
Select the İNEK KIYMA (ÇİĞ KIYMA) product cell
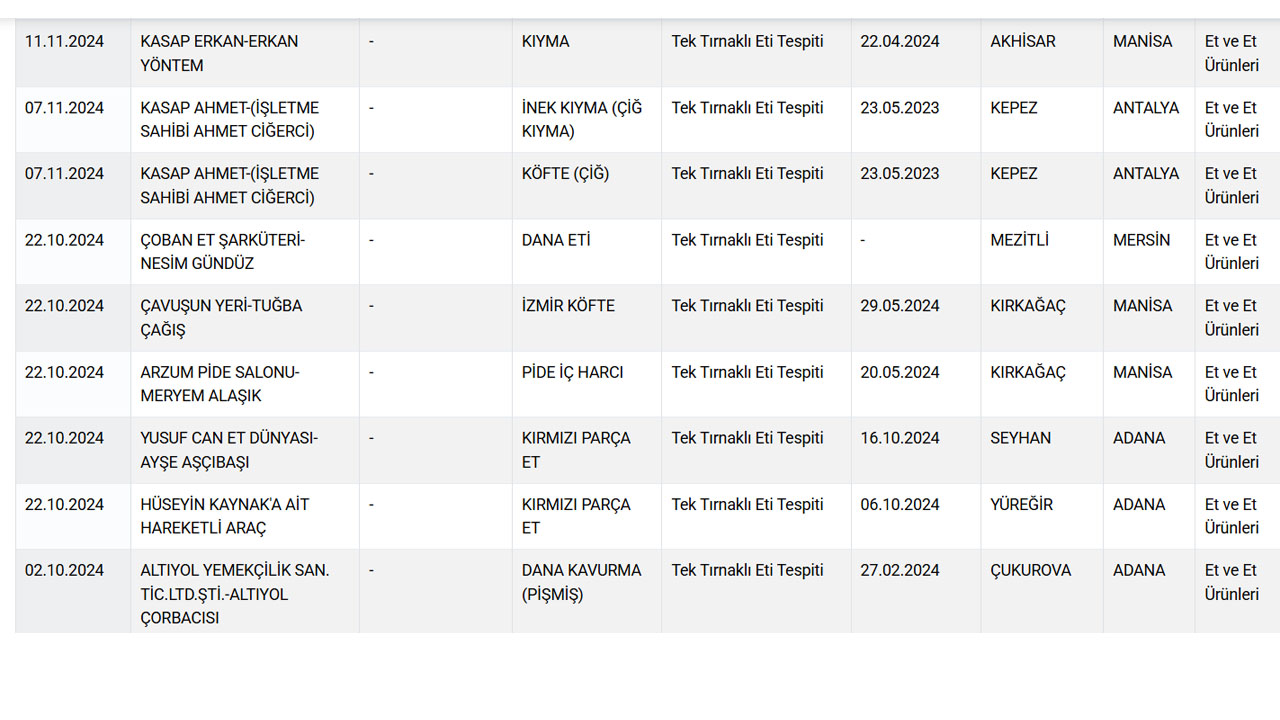tap(587, 119)
